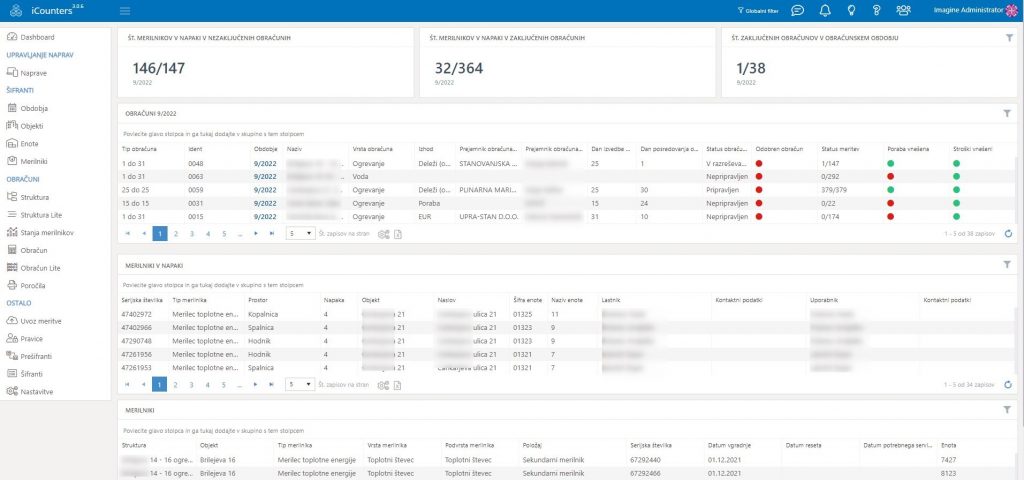Open the users group icon
Image resolution: width=1024 pixels, height=480 pixels.
point(903,10)
